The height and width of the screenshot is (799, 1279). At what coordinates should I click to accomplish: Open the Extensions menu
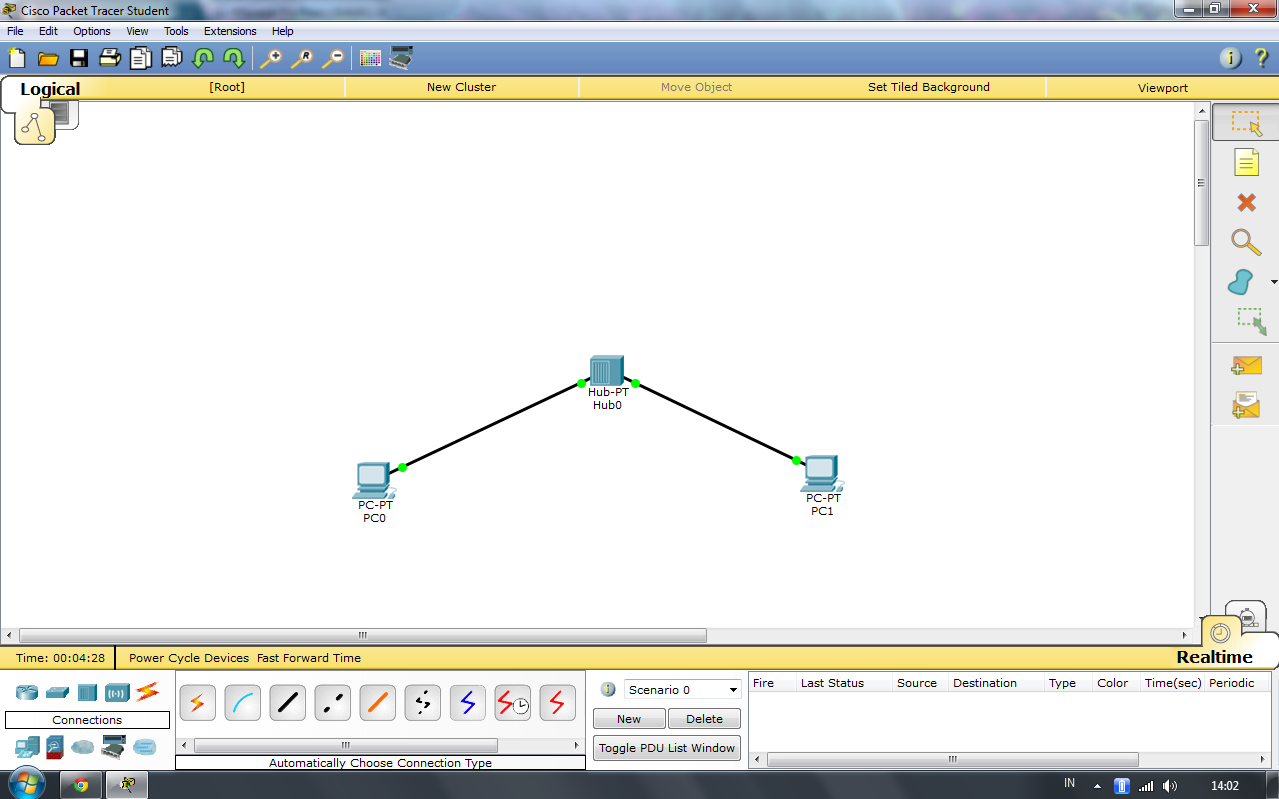coord(230,31)
